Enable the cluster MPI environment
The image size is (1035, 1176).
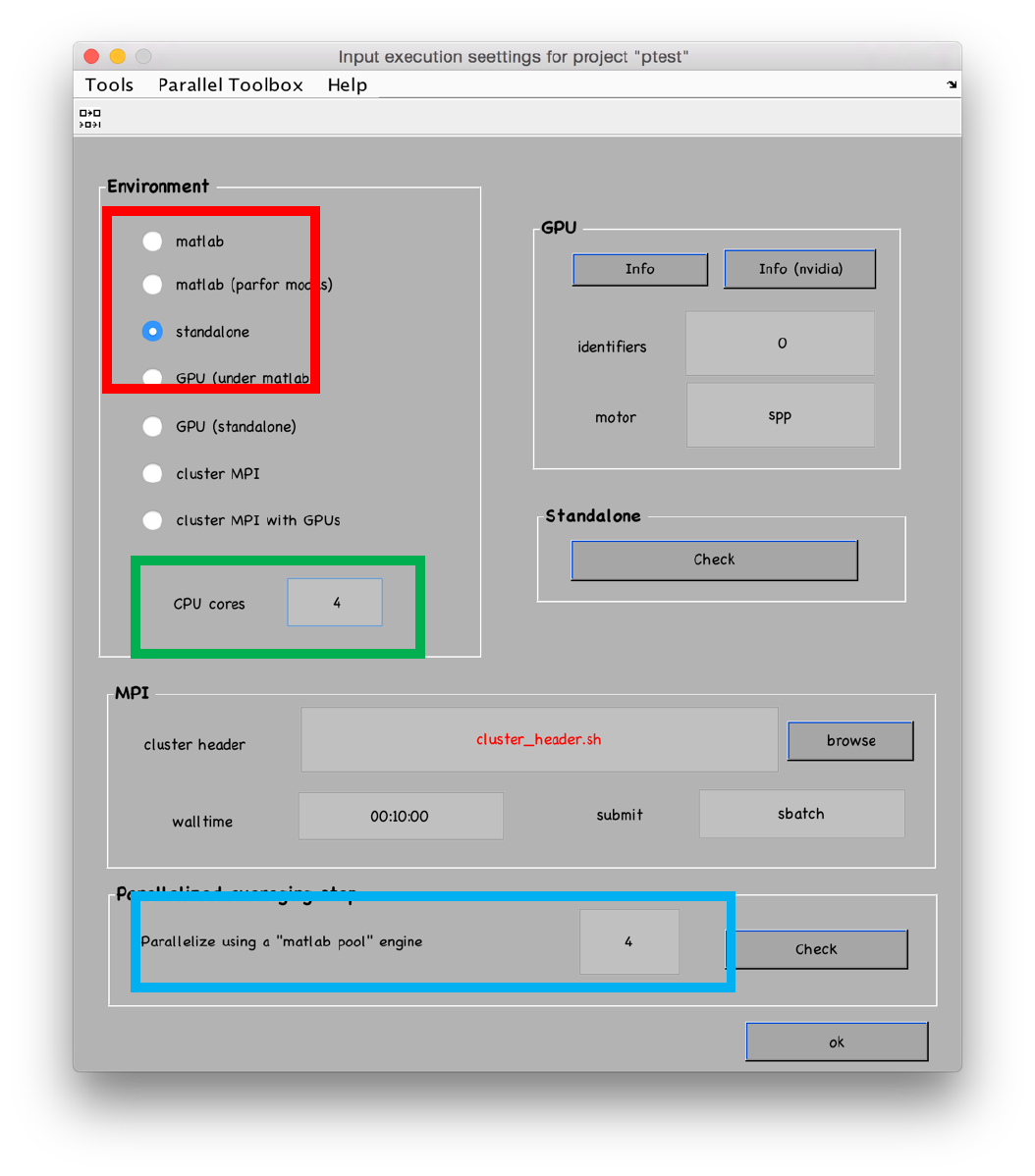152,473
